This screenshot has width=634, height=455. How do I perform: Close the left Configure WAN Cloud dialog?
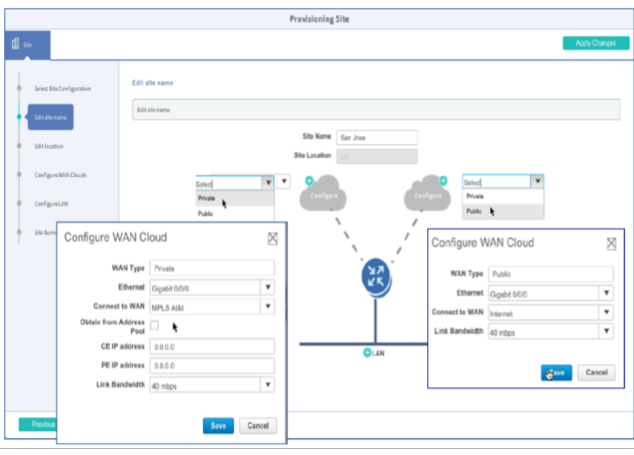pos(273,238)
